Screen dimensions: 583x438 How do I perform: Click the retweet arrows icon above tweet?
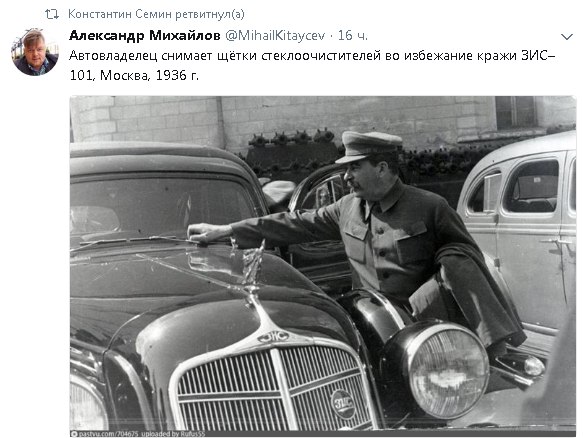tap(52, 15)
